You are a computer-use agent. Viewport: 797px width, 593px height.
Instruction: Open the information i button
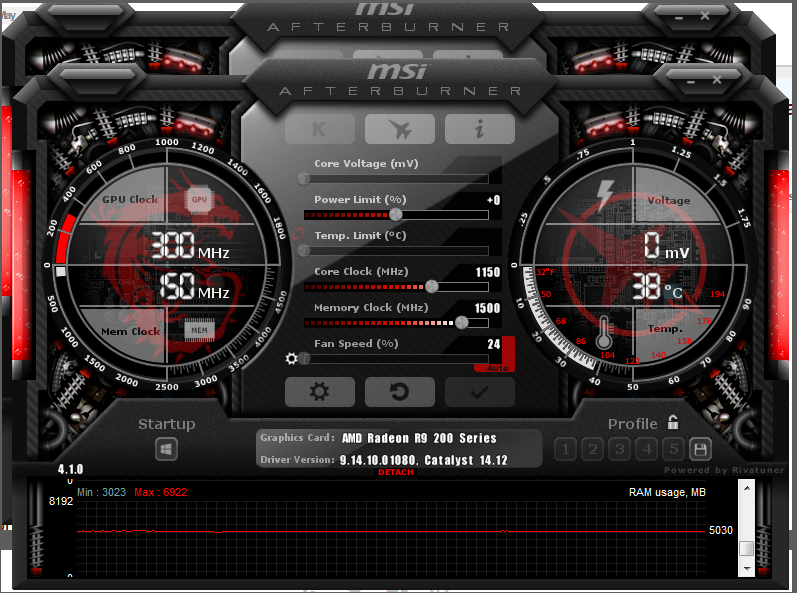point(479,129)
